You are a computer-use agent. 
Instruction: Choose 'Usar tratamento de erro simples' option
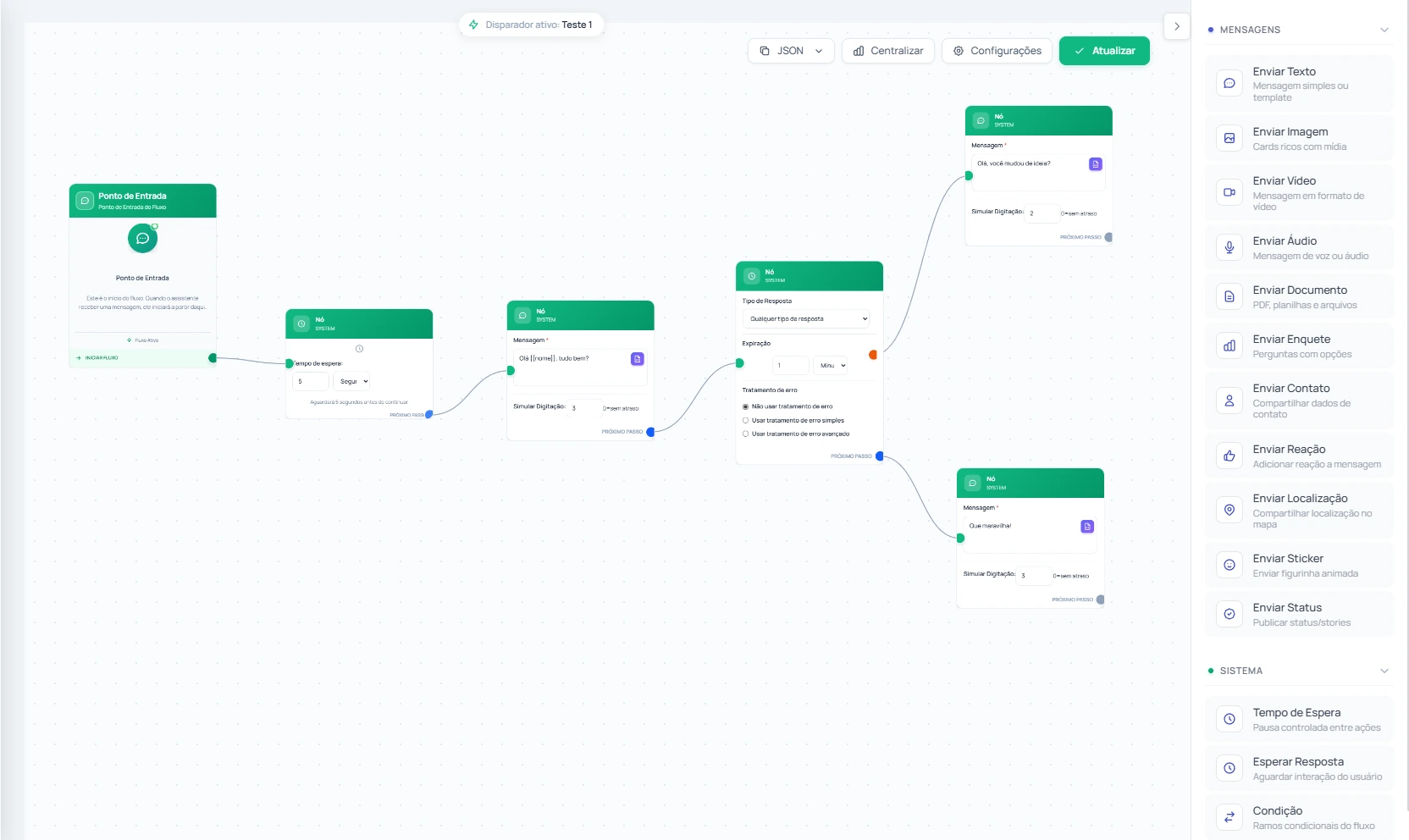coord(746,420)
